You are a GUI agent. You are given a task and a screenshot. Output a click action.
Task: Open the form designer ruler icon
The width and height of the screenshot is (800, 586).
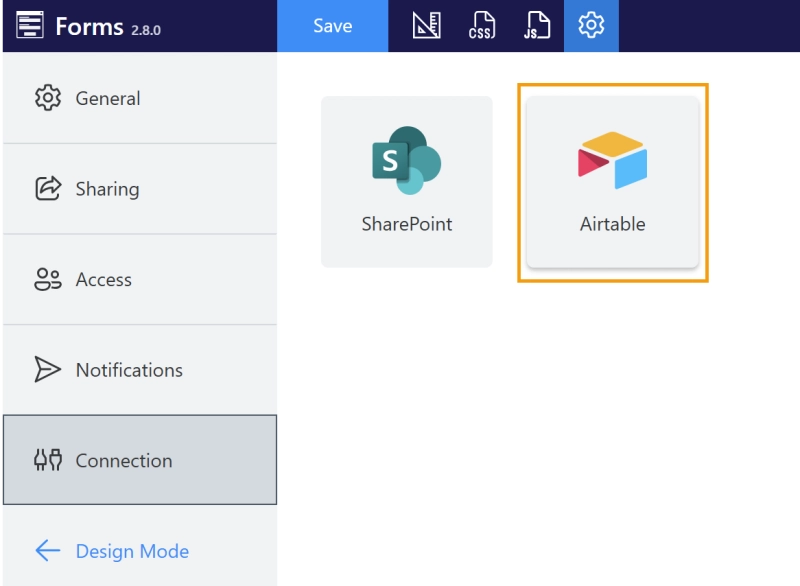[426, 26]
